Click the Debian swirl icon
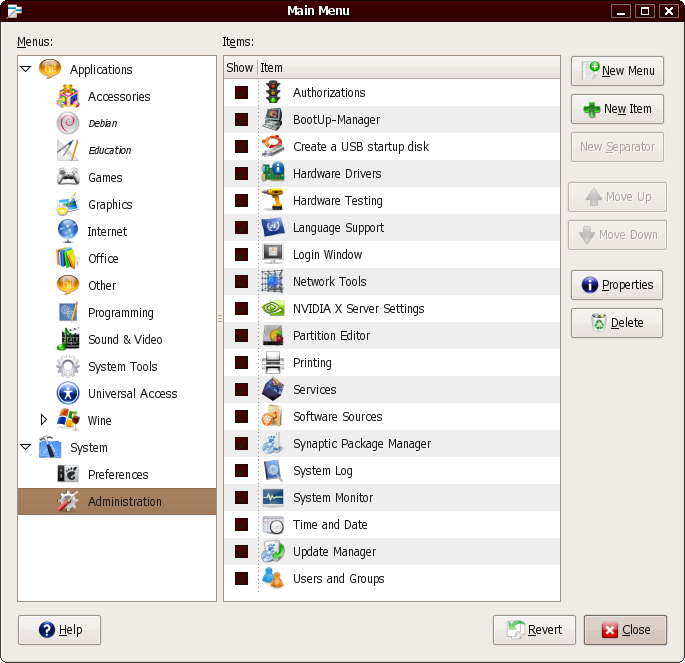The width and height of the screenshot is (685, 663). pos(68,123)
